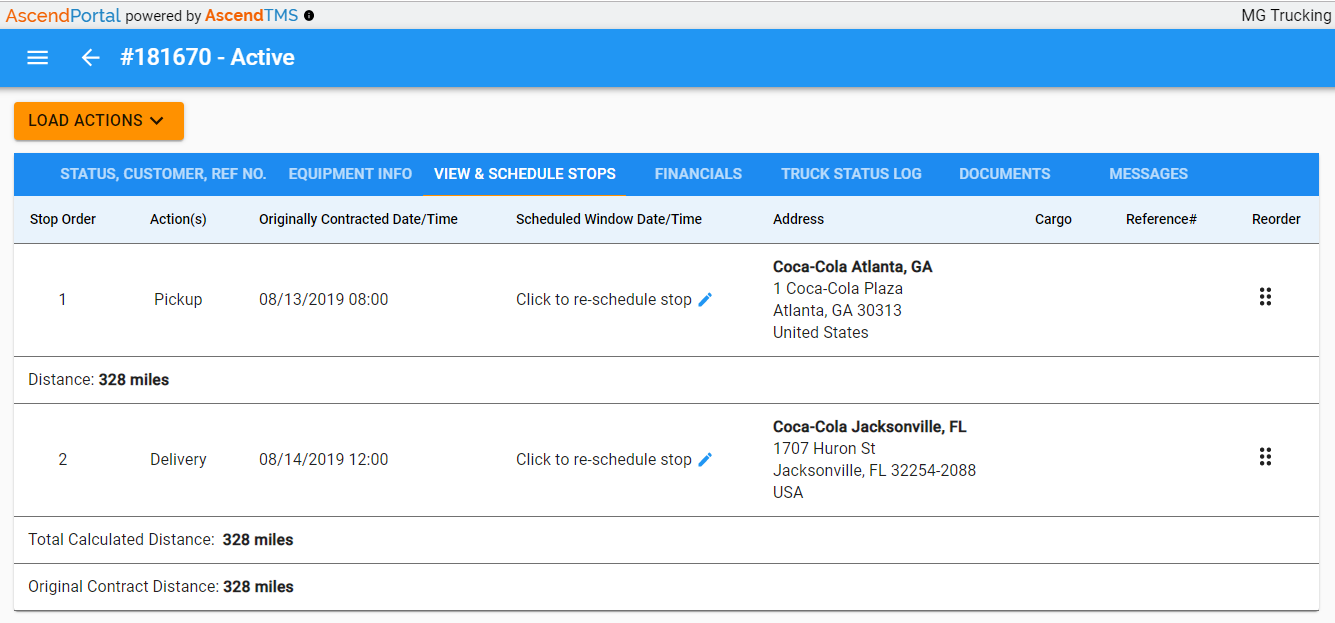The image size is (1335, 623).
Task: Click the Cargo column header
Action: pos(1053,219)
